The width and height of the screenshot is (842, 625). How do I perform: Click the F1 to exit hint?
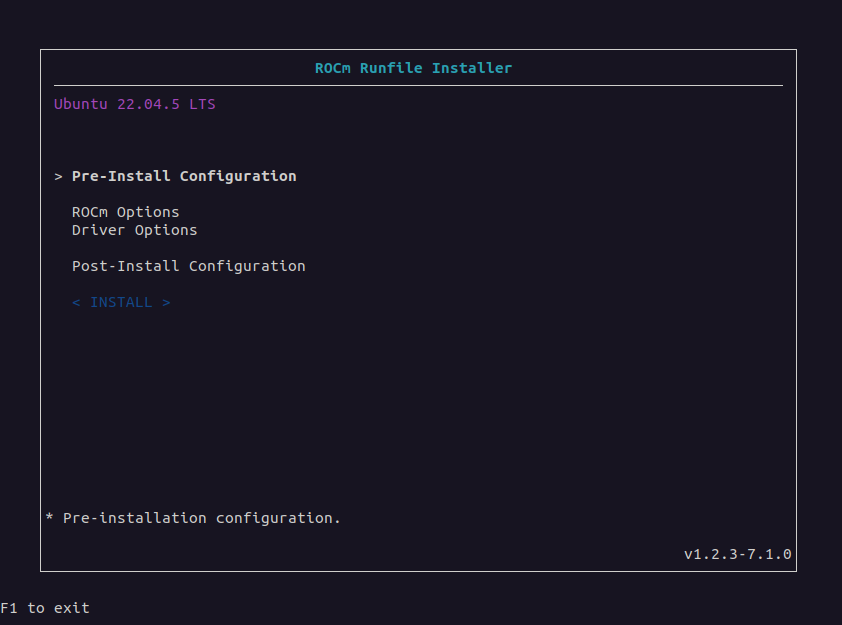click(45, 608)
